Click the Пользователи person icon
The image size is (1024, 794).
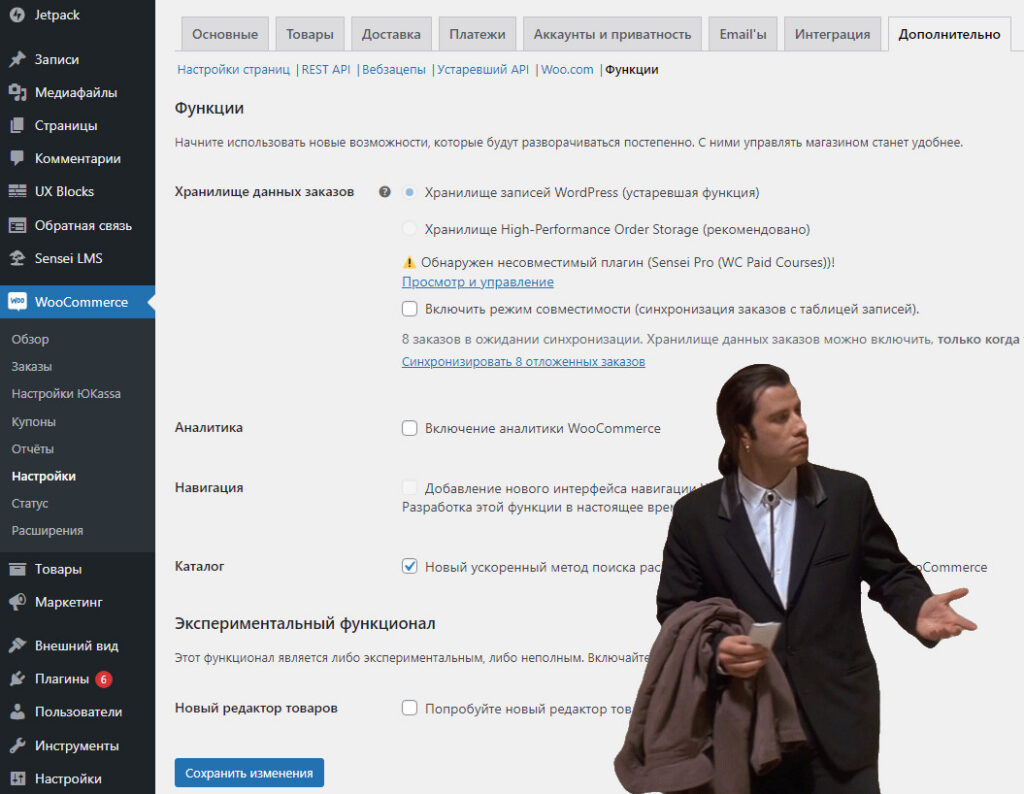(x=18, y=712)
